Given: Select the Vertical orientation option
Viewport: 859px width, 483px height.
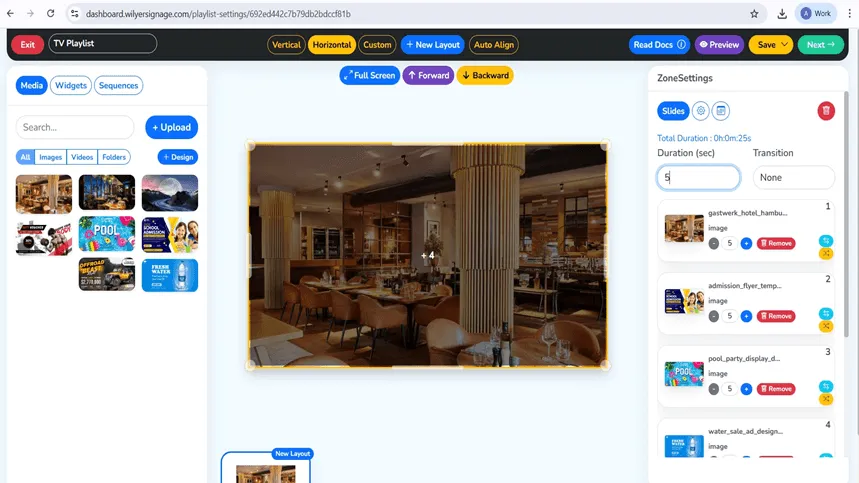Looking at the screenshot, I should click(286, 44).
